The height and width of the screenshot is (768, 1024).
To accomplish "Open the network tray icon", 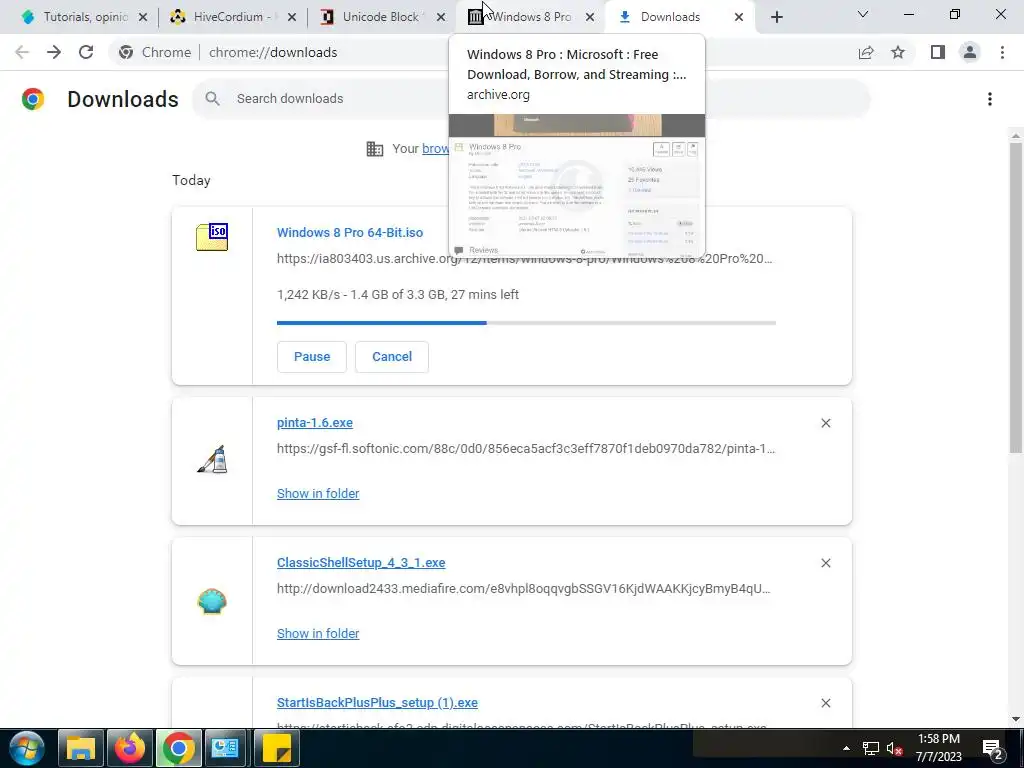I will pos(871,748).
